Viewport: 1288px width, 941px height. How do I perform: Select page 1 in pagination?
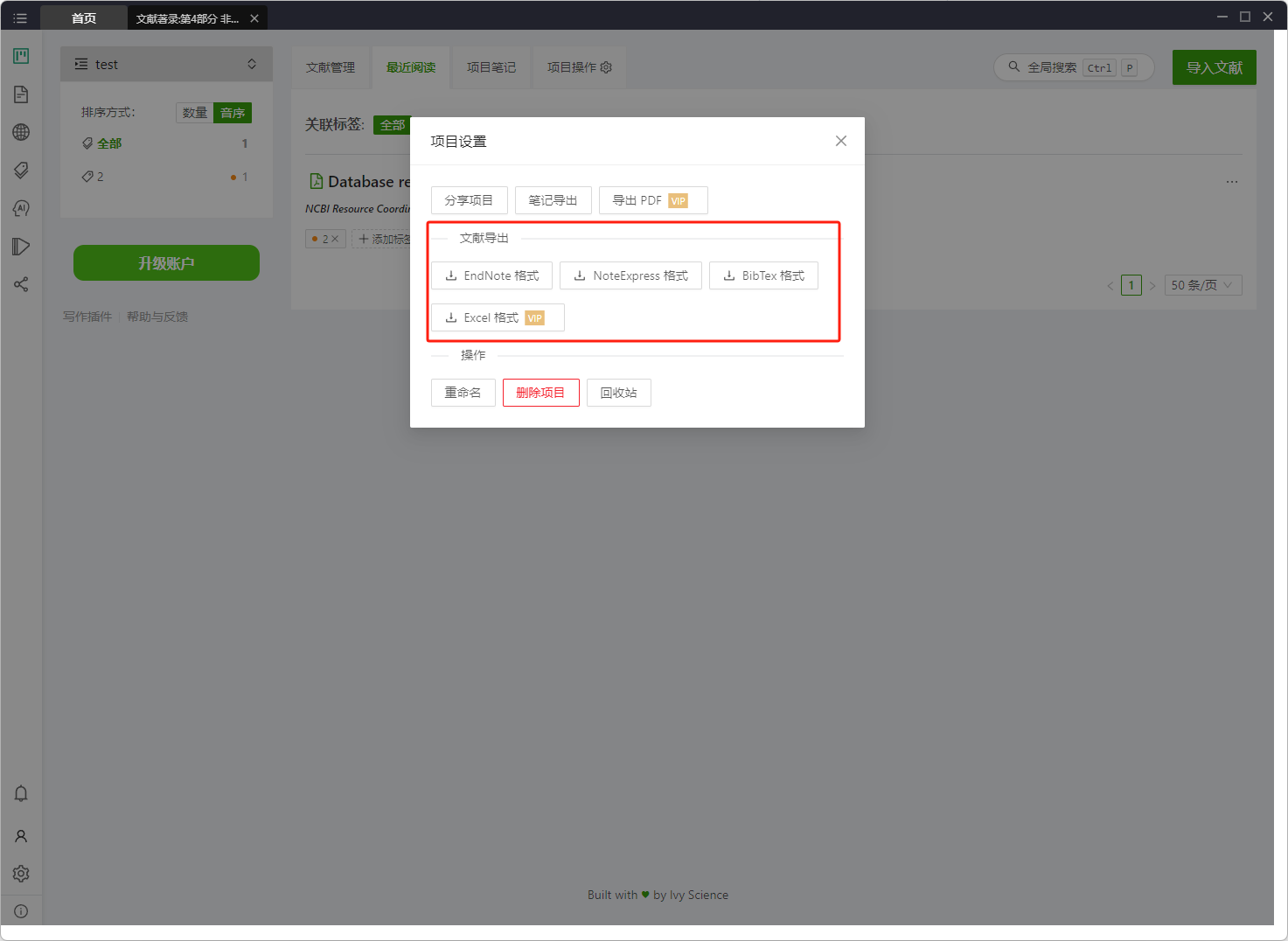pyautogui.click(x=1131, y=285)
